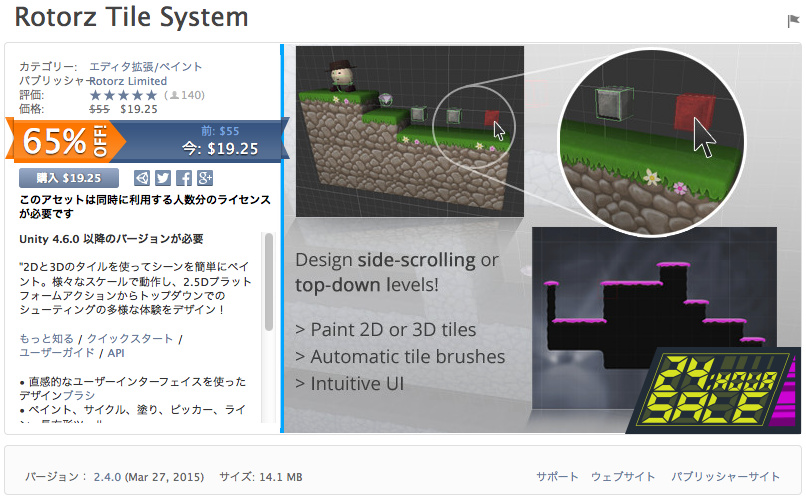Screen dimensions: 806x499
Task: Open the クイックスタート link
Action: pyautogui.click(x=130, y=339)
